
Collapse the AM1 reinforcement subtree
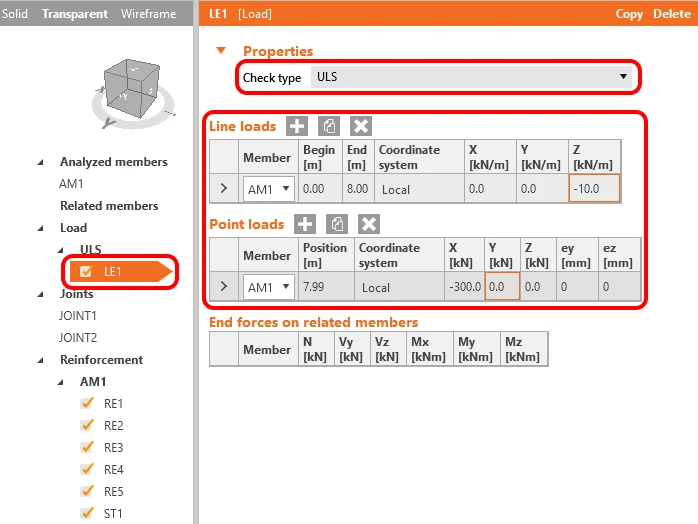click(x=61, y=382)
